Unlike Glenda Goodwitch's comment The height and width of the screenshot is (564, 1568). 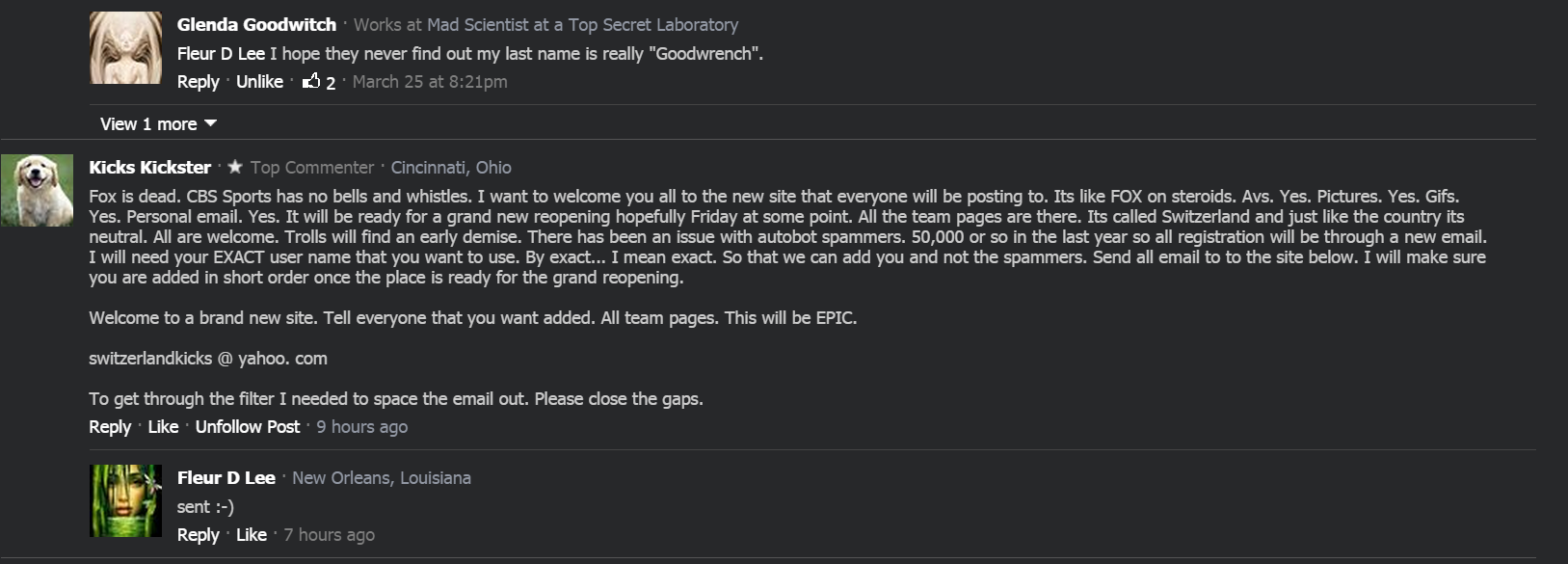259,82
